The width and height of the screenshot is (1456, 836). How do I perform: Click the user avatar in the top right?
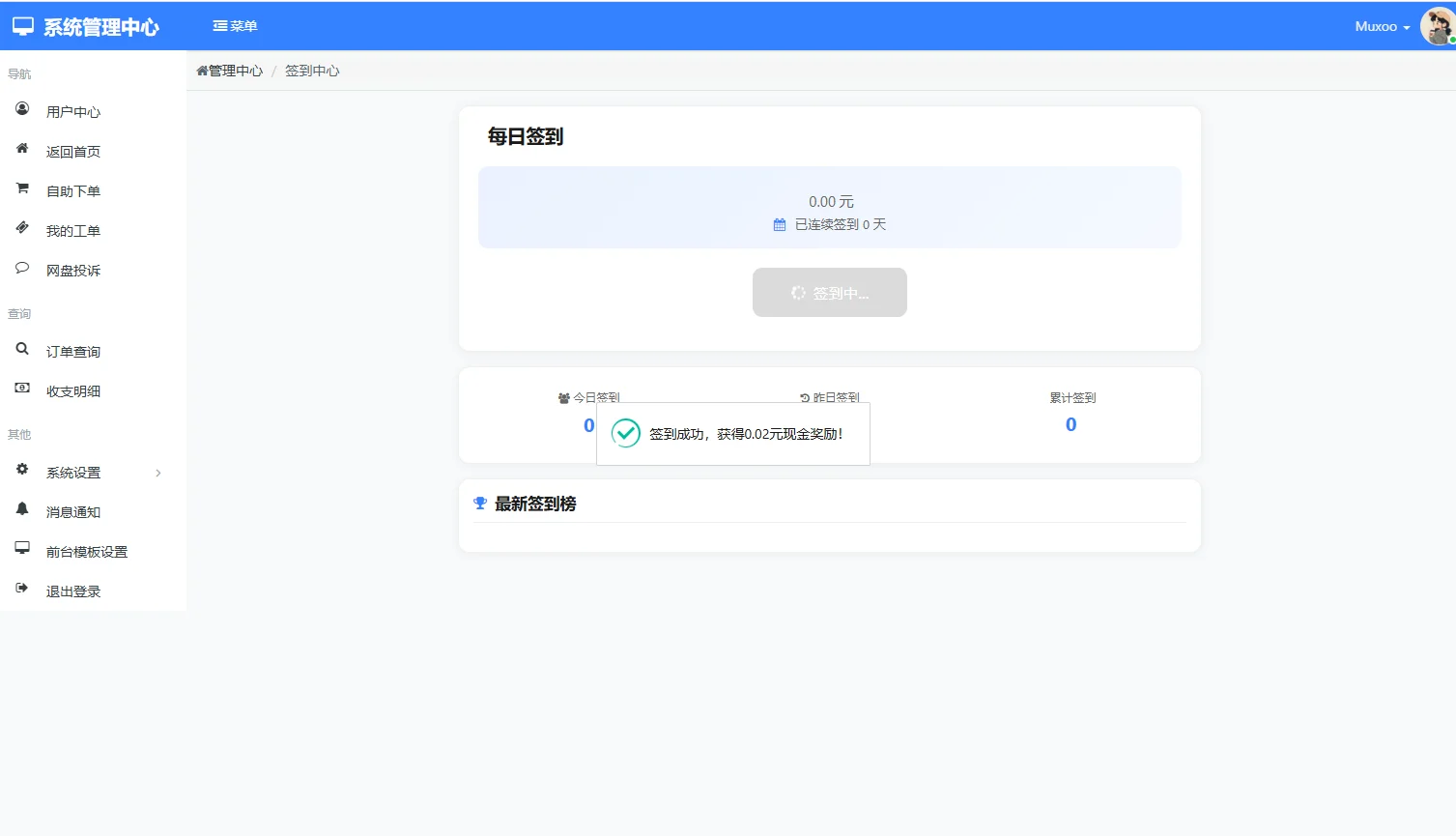click(1437, 26)
